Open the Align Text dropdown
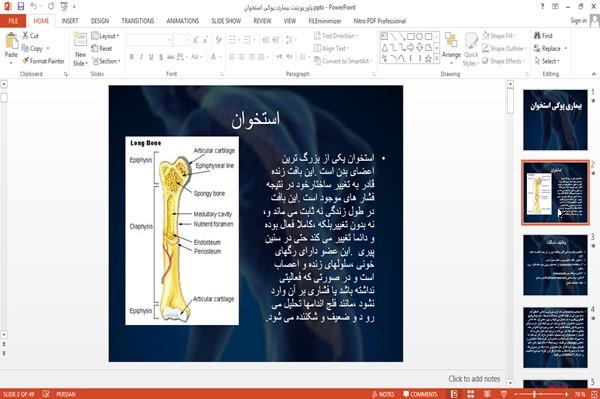The width and height of the screenshot is (600, 399). 331,48
